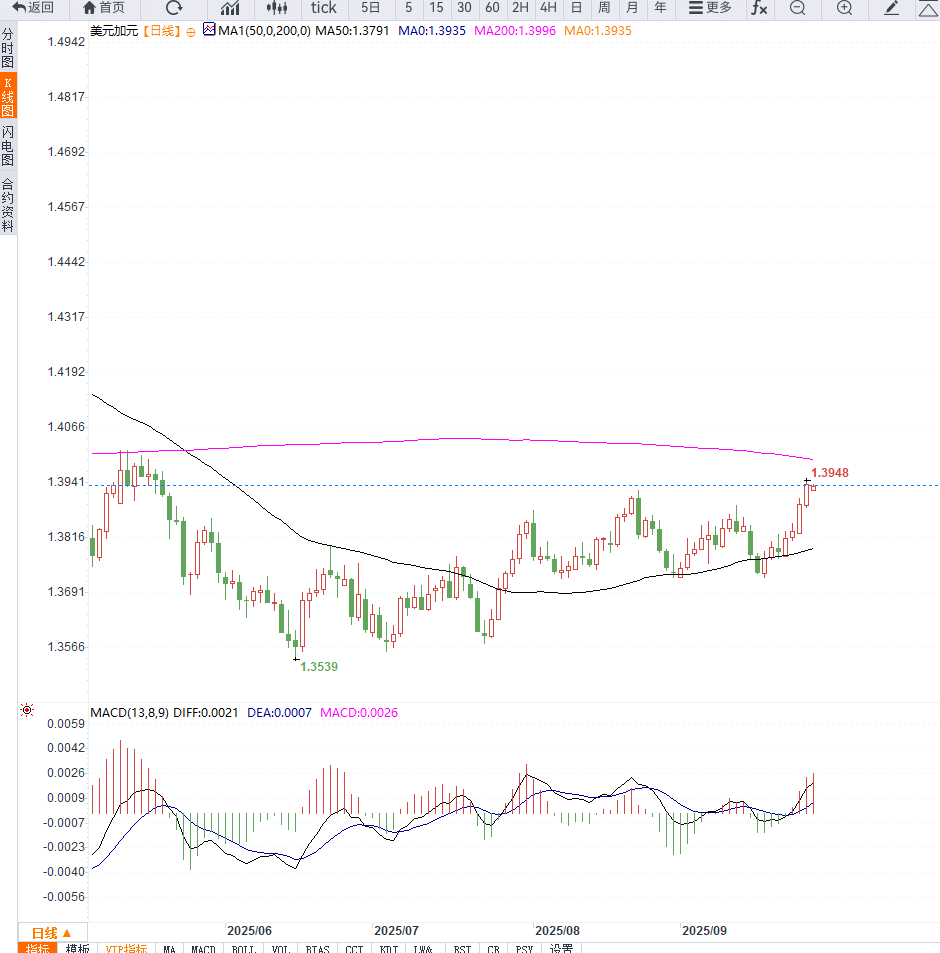
Task: Switch to 闪电图 side tab
Action: tap(8, 146)
